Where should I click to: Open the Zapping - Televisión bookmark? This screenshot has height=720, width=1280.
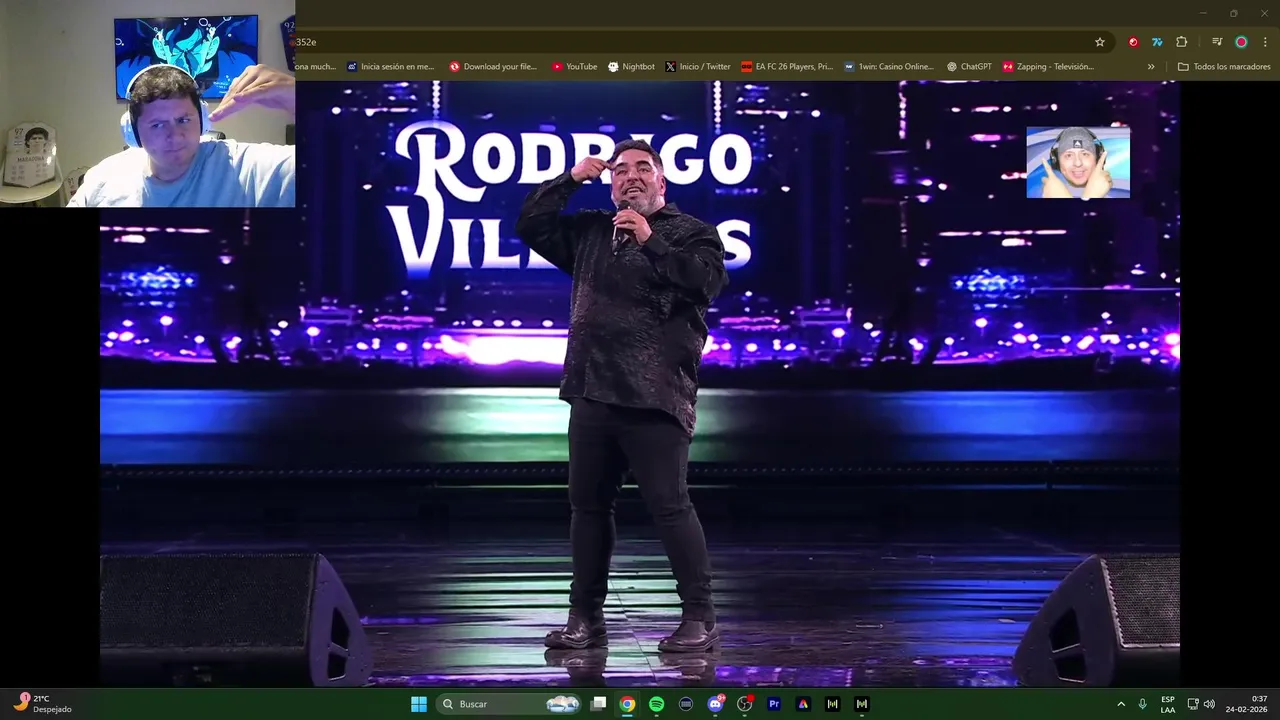coord(1048,67)
